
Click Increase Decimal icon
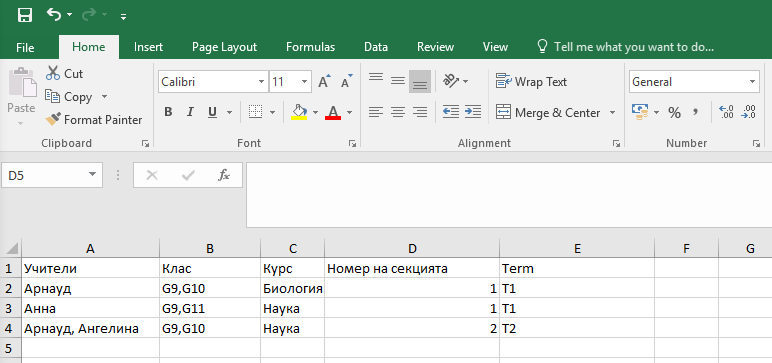(x=726, y=112)
